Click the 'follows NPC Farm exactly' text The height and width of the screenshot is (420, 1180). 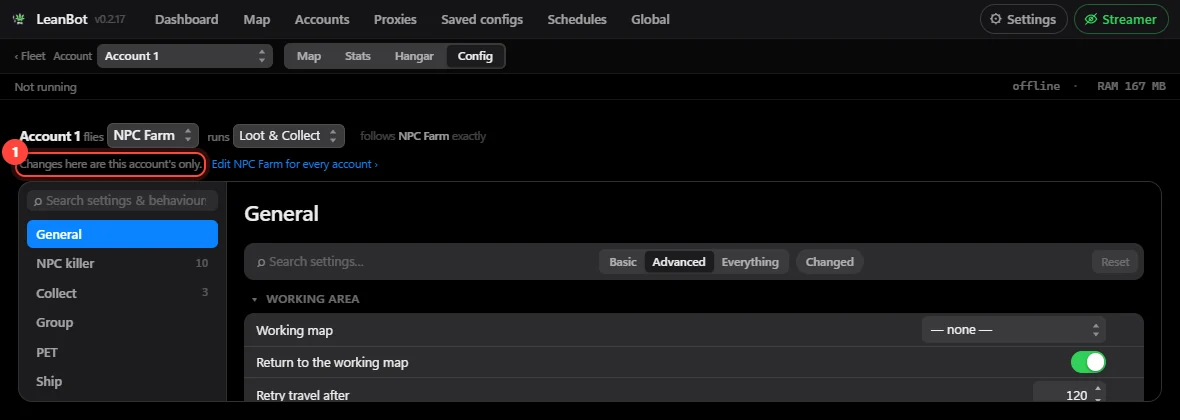(423, 136)
